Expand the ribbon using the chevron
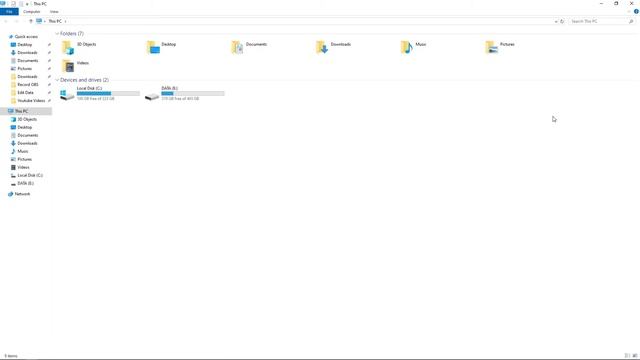This screenshot has width=640, height=360. pos(629,11)
